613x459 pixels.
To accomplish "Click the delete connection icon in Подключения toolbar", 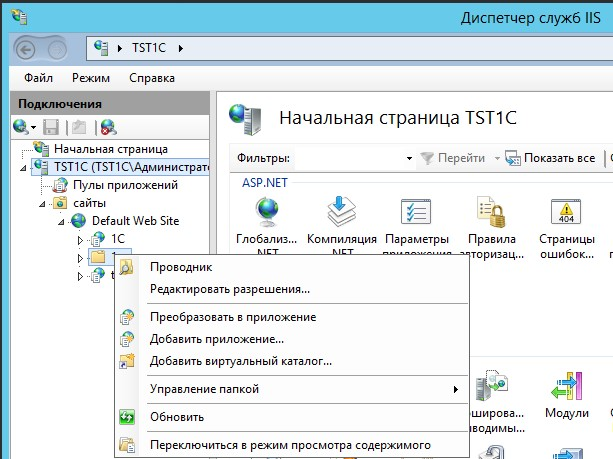I will point(108,127).
